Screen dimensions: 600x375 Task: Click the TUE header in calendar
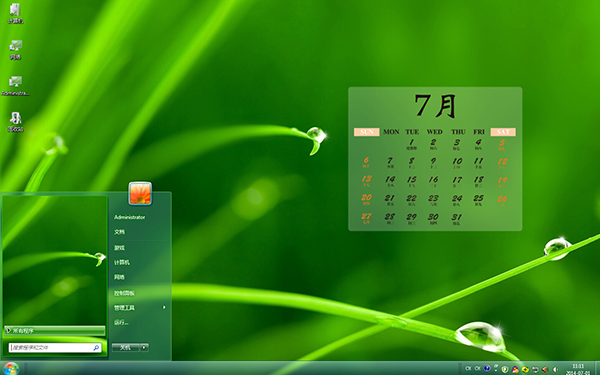pyautogui.click(x=412, y=132)
